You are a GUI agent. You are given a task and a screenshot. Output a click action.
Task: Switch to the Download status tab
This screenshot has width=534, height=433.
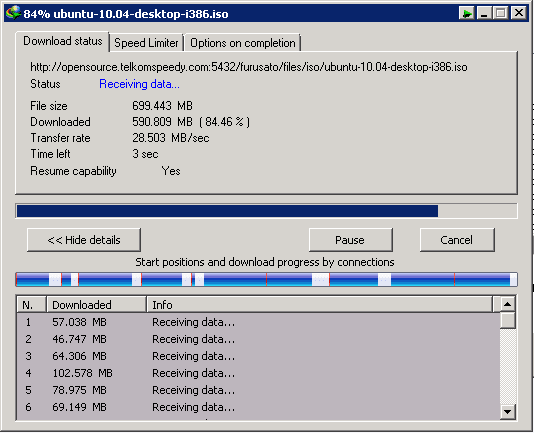[x=62, y=41]
